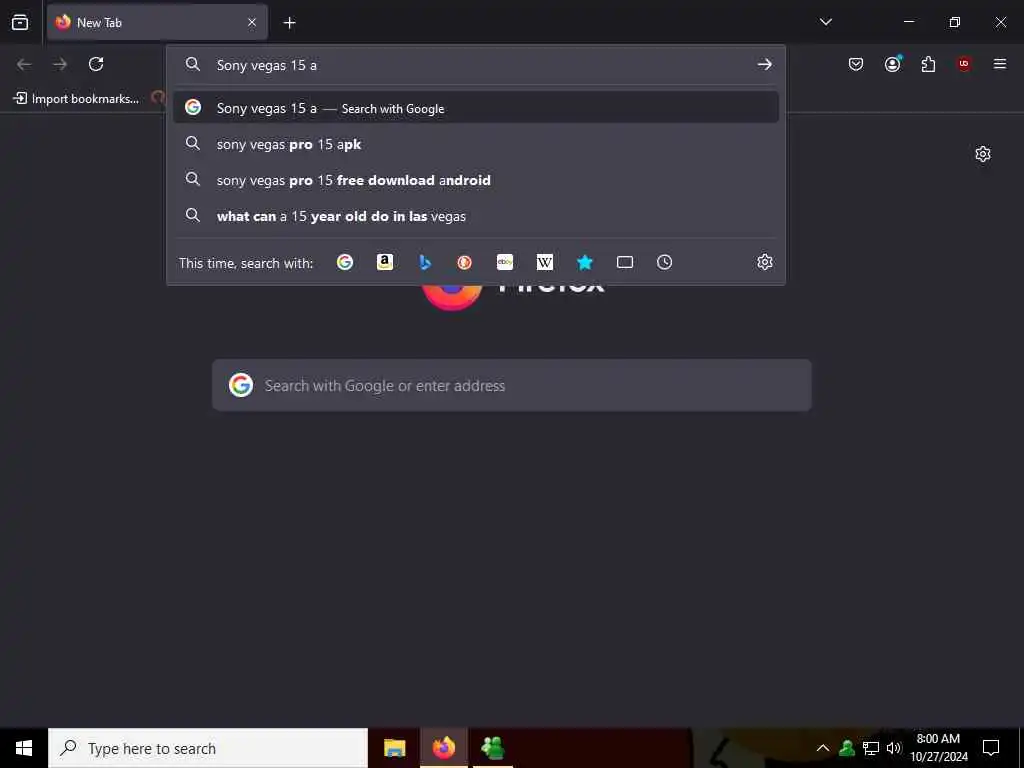Viewport: 1024px width, 768px height.
Task: Reload the current page
Action: point(96,64)
